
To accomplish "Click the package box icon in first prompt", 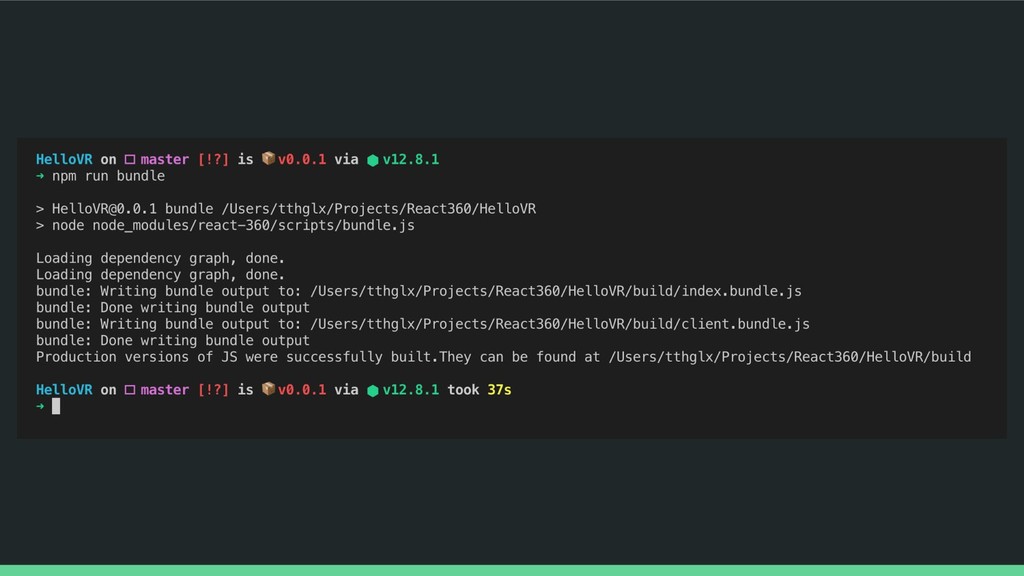I will (268, 159).
